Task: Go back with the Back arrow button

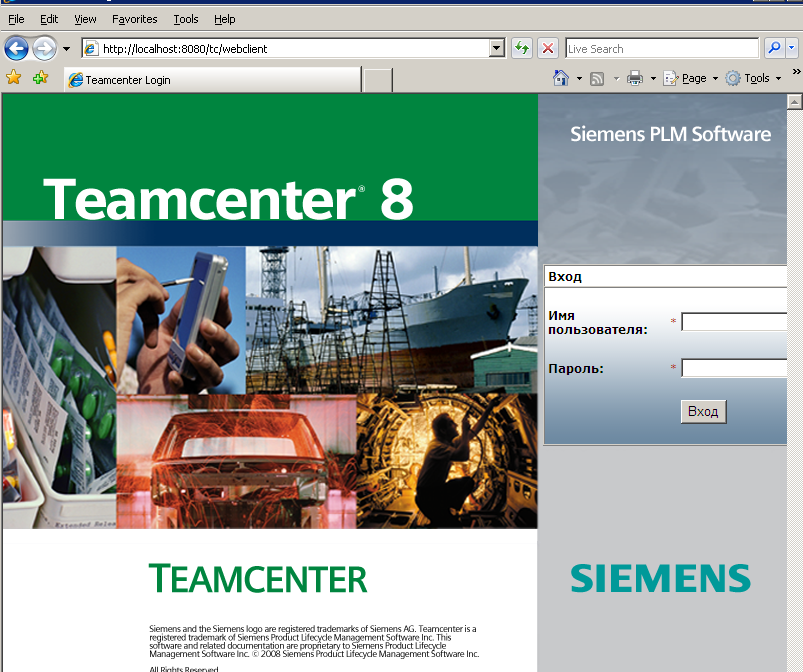Action: pyautogui.click(x=16, y=49)
